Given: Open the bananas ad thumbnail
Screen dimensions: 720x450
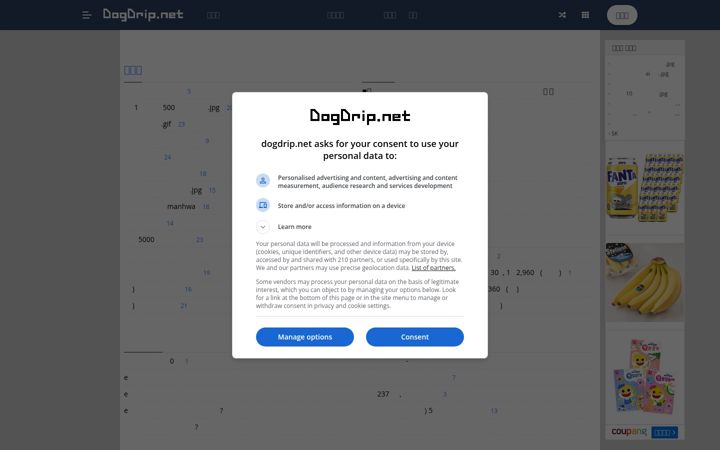Looking at the screenshot, I should pyautogui.click(x=645, y=282).
